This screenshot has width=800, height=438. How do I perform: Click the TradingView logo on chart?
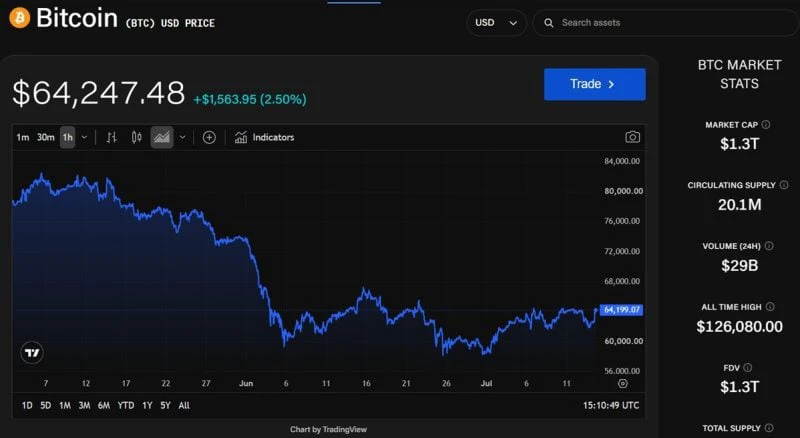tap(32, 353)
